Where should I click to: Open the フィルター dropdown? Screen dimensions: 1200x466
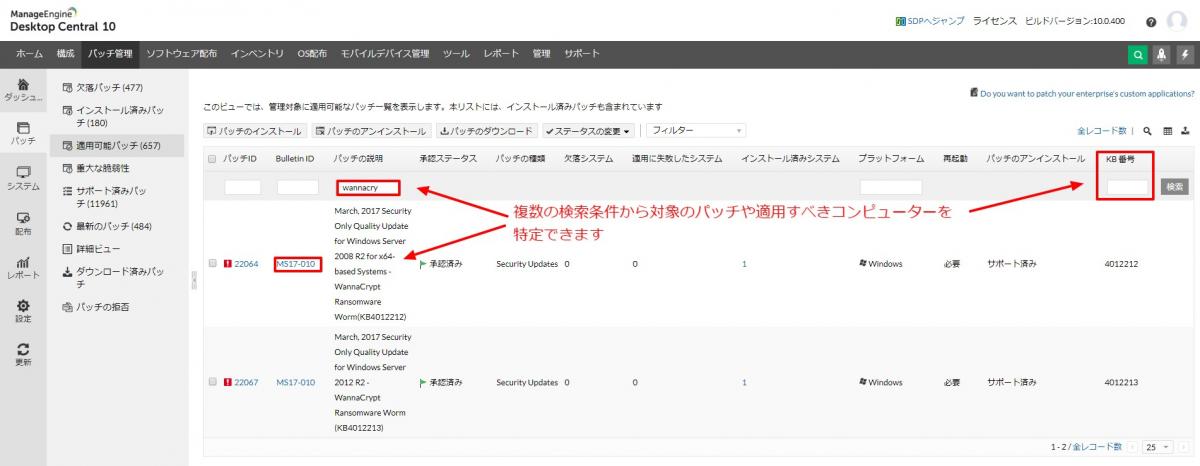695,130
